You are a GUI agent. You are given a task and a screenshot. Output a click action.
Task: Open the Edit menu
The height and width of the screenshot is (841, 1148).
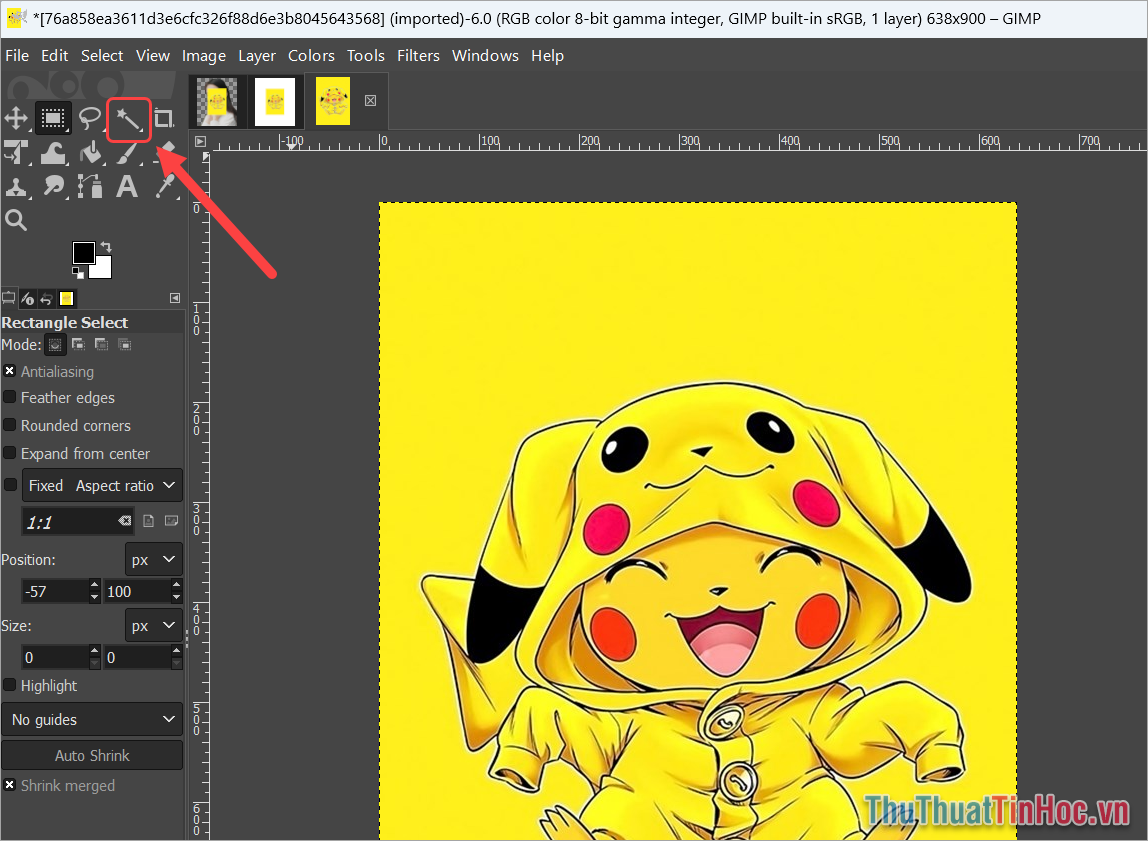(x=54, y=56)
